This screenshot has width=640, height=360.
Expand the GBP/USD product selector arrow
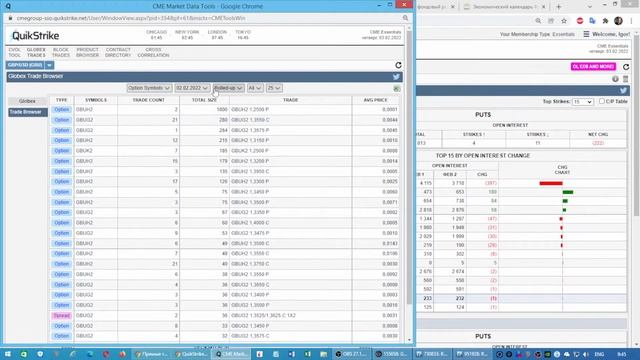click(x=49, y=65)
